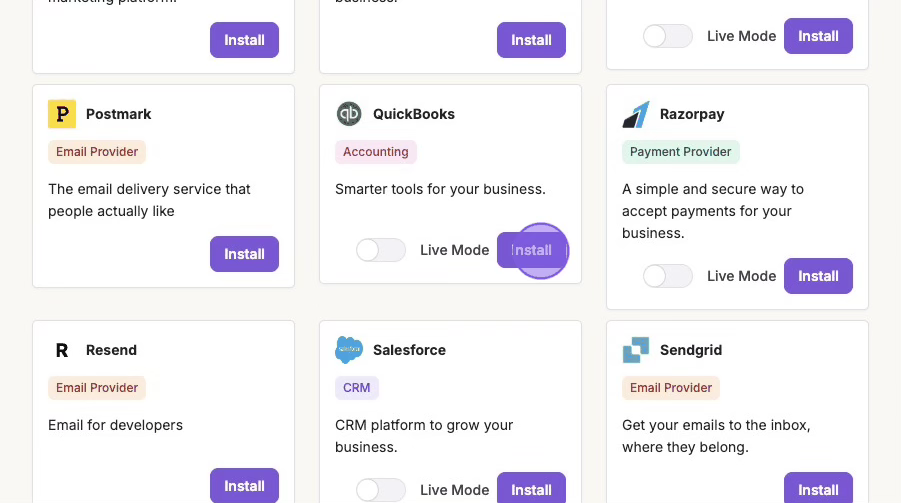This screenshot has height=503, width=901.
Task: Click the Razorpay logo icon
Action: pos(636,114)
